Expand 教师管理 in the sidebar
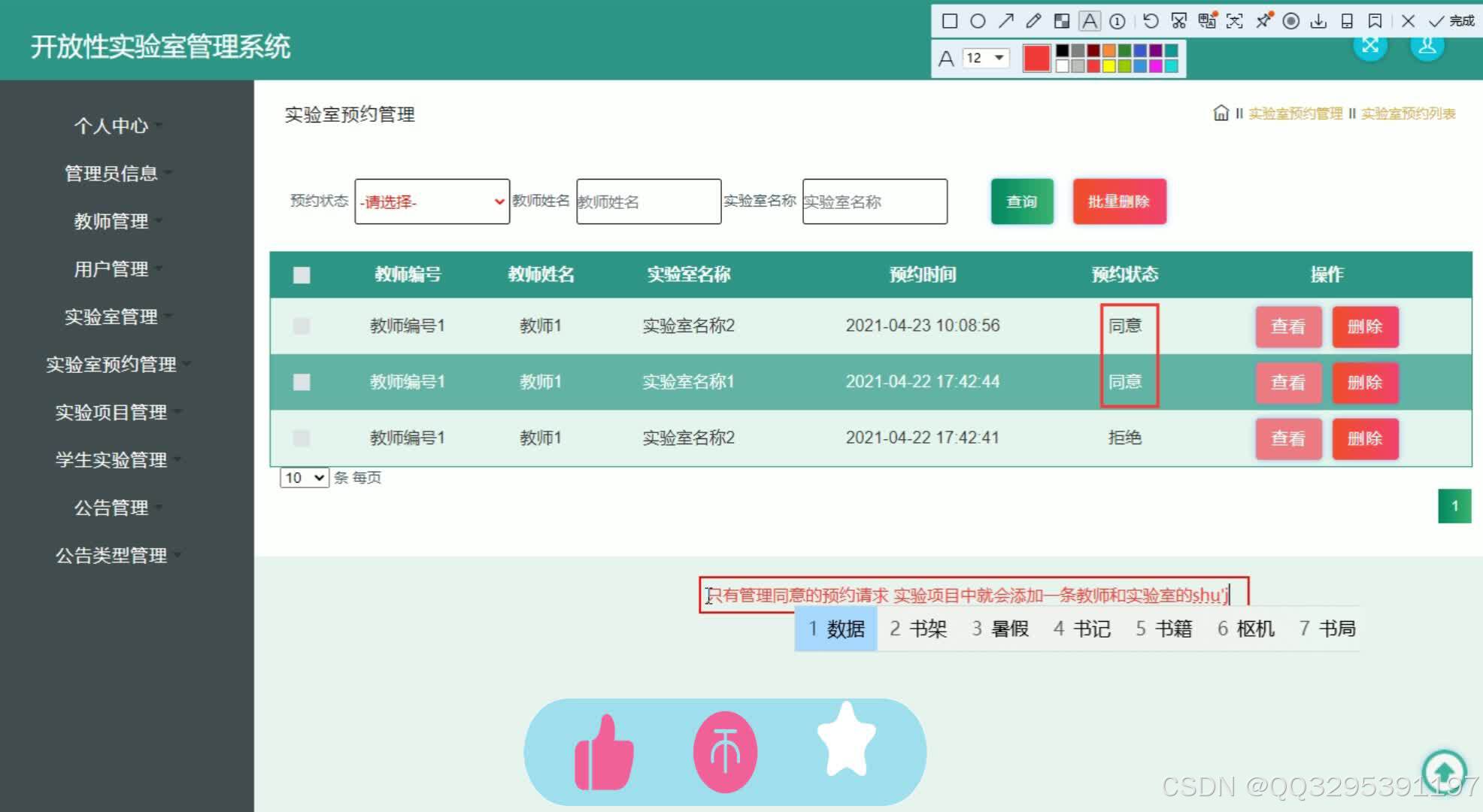 [x=111, y=221]
